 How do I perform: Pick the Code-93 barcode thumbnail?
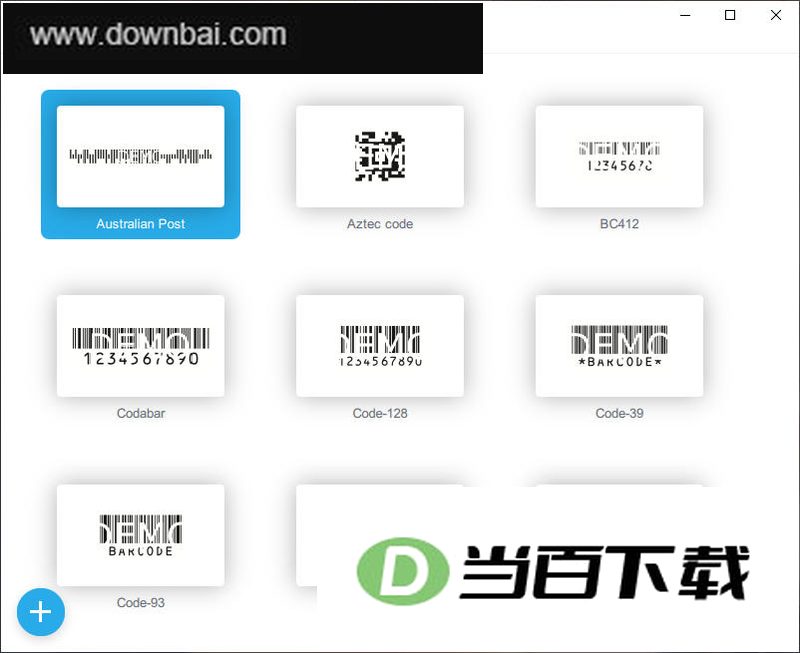pos(140,535)
